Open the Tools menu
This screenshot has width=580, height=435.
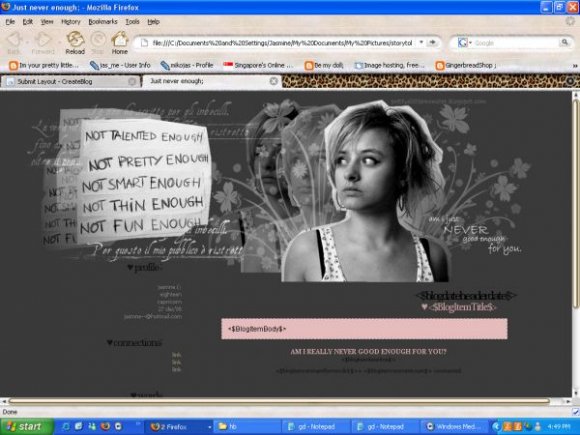tap(132, 22)
